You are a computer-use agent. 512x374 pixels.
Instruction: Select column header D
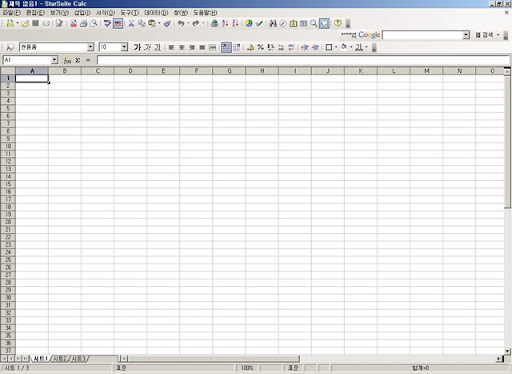130,71
